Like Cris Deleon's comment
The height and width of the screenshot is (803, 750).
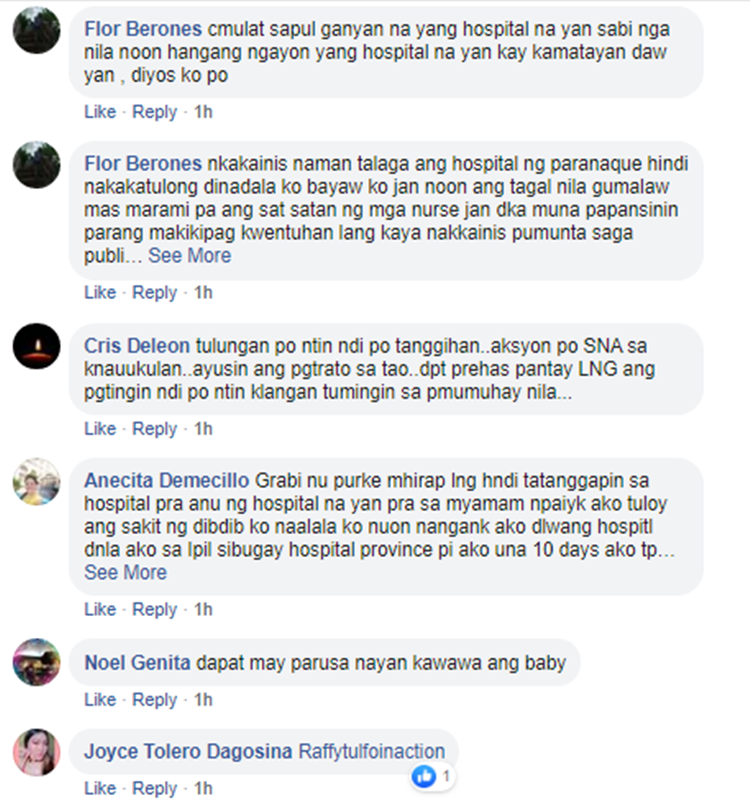click(x=100, y=428)
